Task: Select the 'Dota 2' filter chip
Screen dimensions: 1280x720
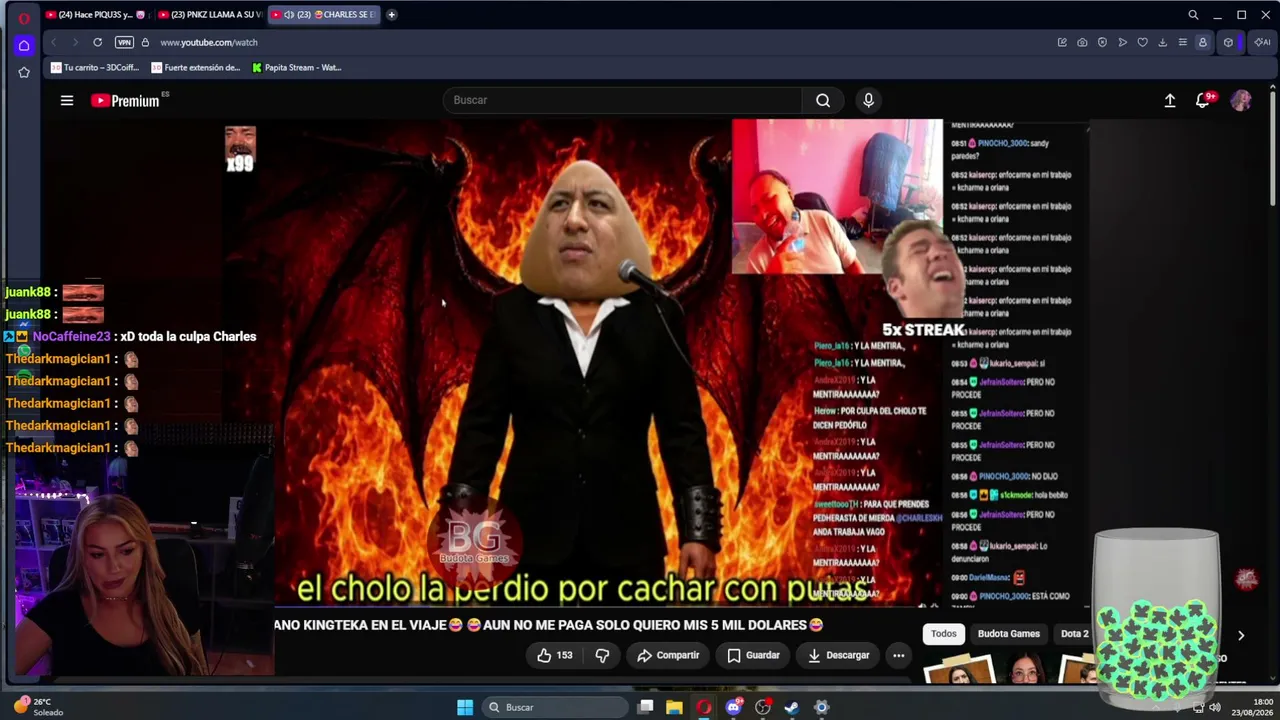Action: (x=1074, y=633)
